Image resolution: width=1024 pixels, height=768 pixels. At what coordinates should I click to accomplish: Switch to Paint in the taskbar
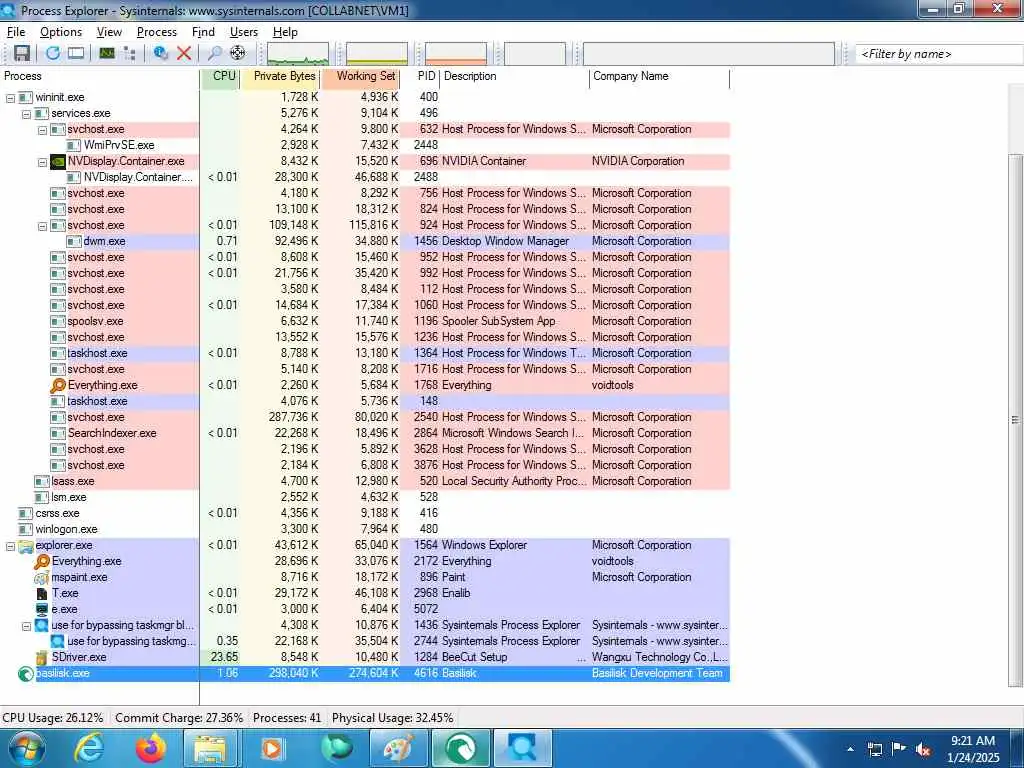tap(398, 748)
